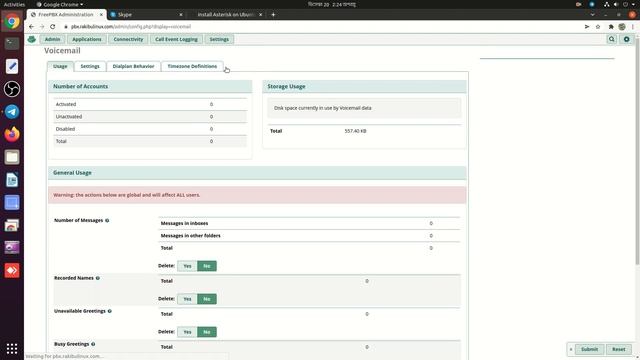Open the Chrome extensions puzzle icon
The width and height of the screenshot is (640, 360).
coord(611,27)
